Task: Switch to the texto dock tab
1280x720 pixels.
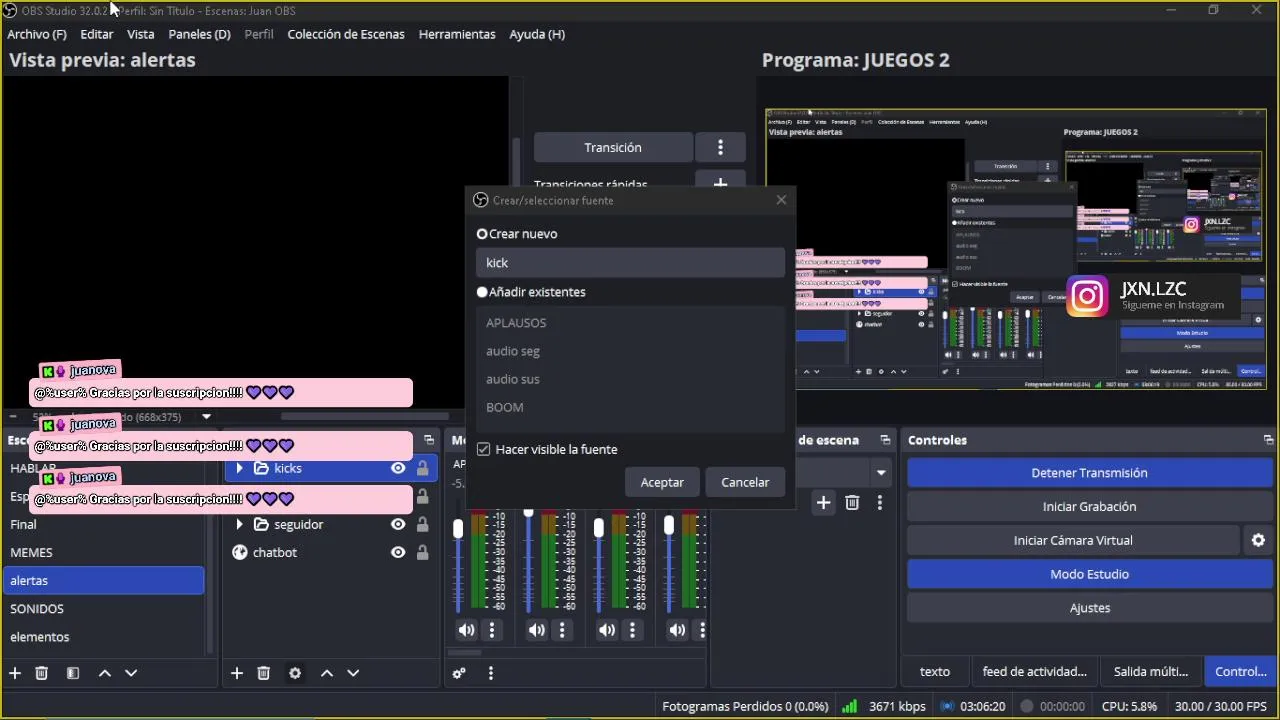Action: click(x=935, y=672)
